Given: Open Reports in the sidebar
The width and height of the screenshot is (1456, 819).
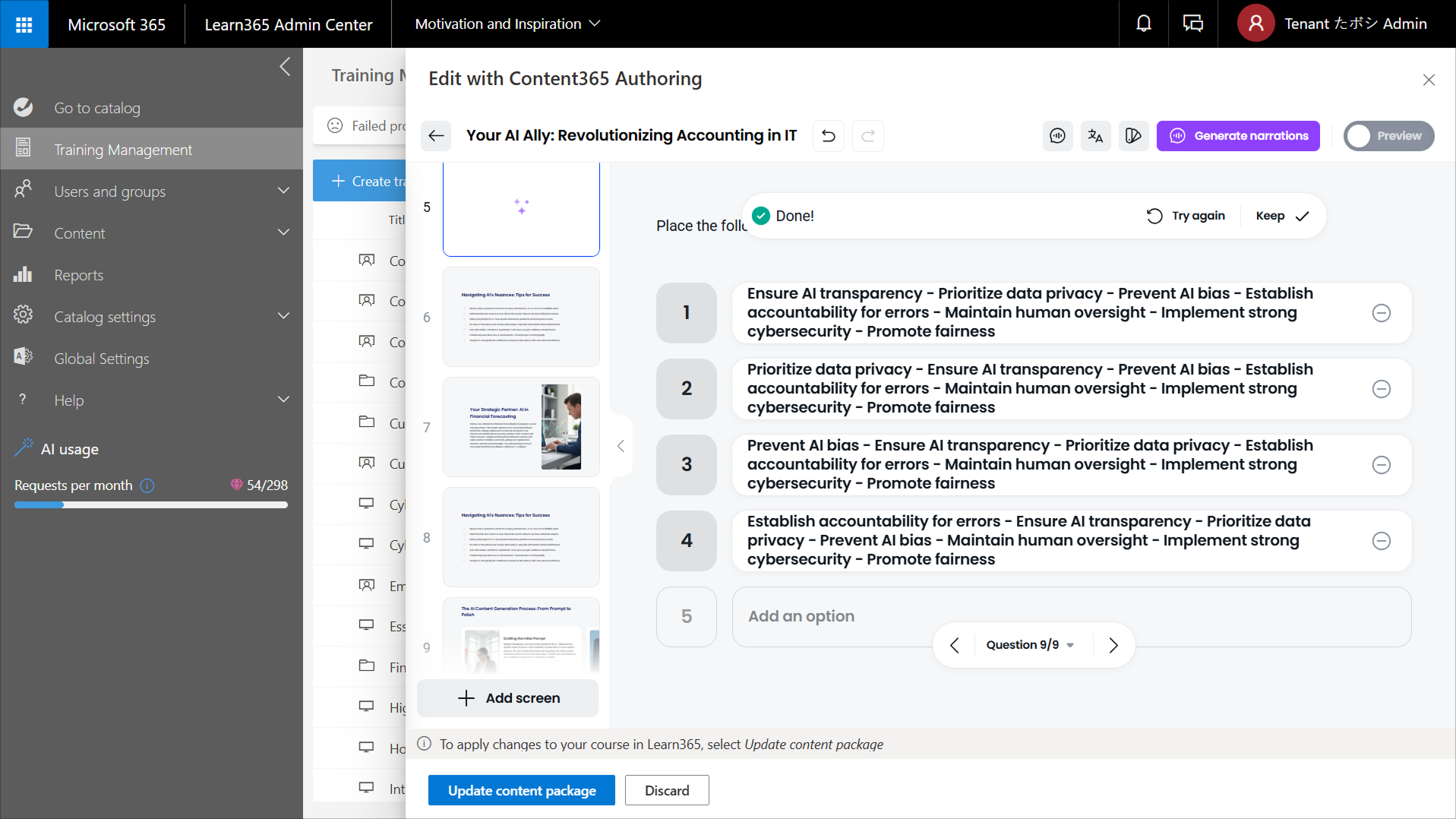Looking at the screenshot, I should [78, 275].
